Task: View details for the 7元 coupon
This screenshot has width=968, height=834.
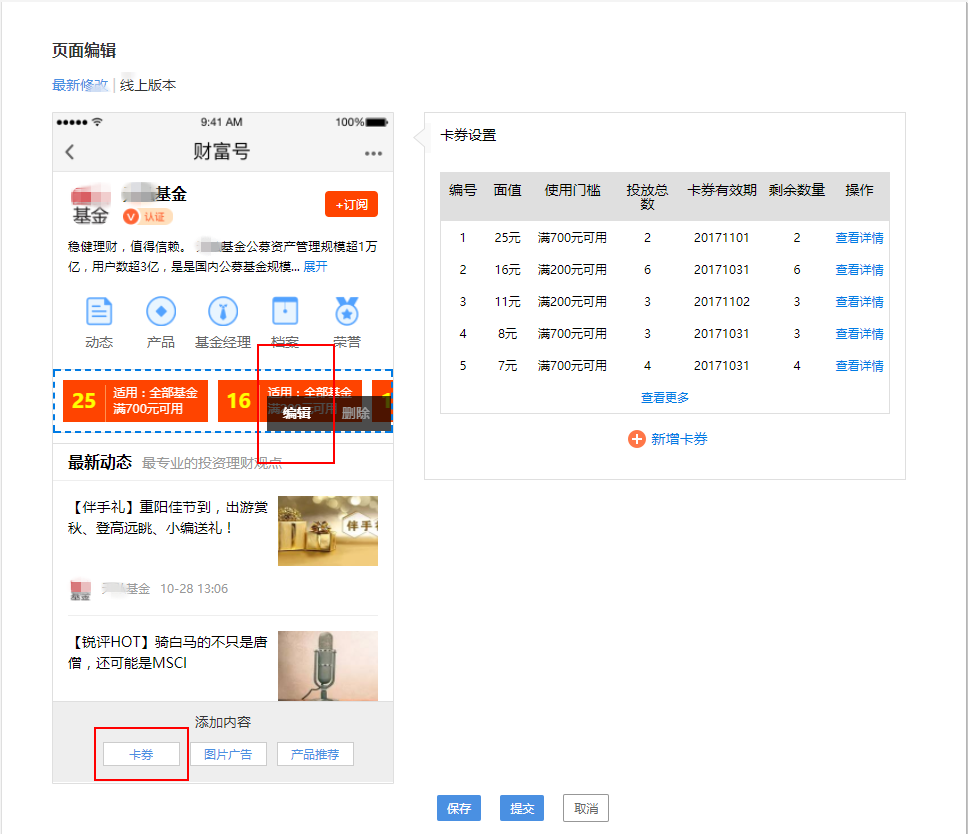Action: [x=859, y=366]
